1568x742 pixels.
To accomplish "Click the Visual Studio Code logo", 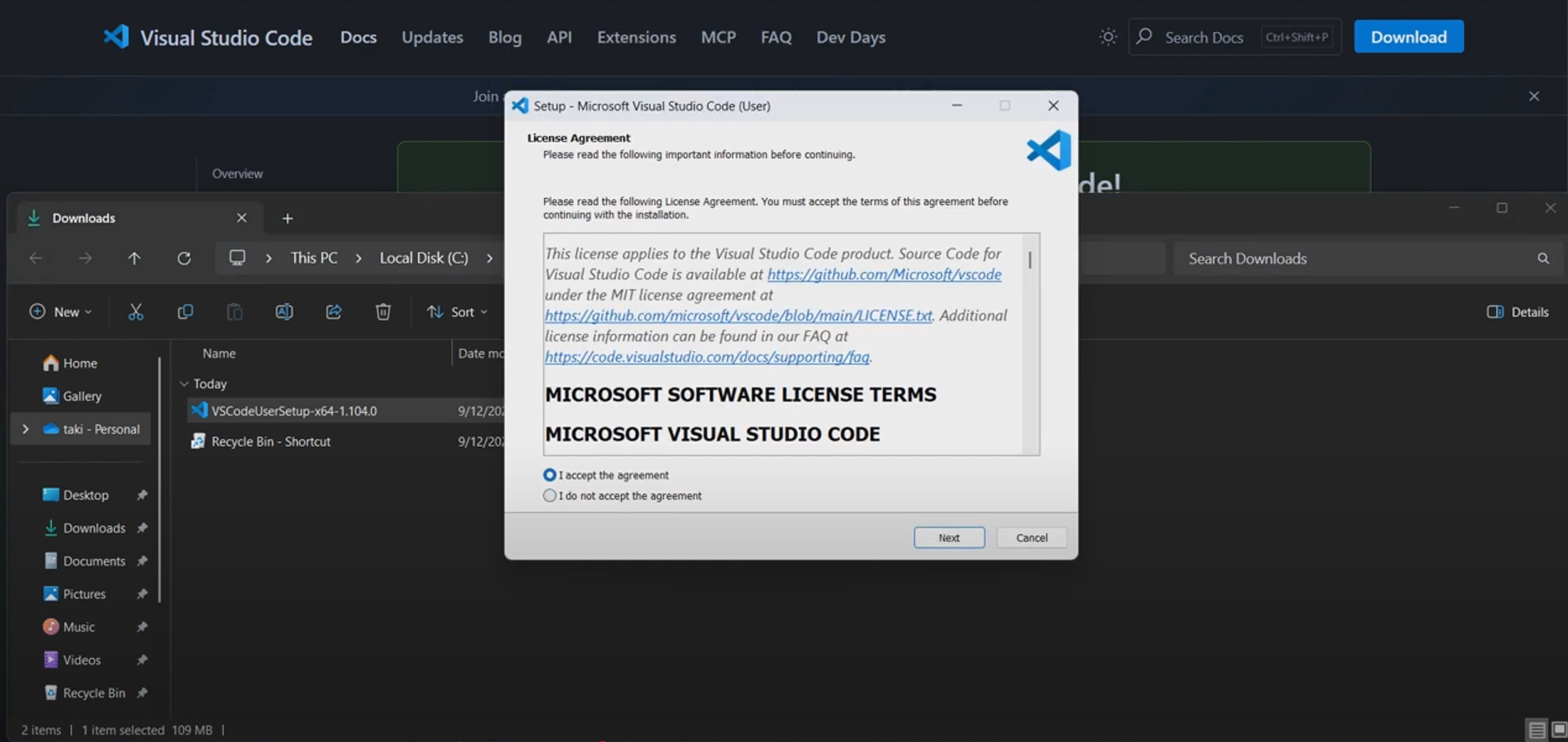I will pyautogui.click(x=115, y=36).
